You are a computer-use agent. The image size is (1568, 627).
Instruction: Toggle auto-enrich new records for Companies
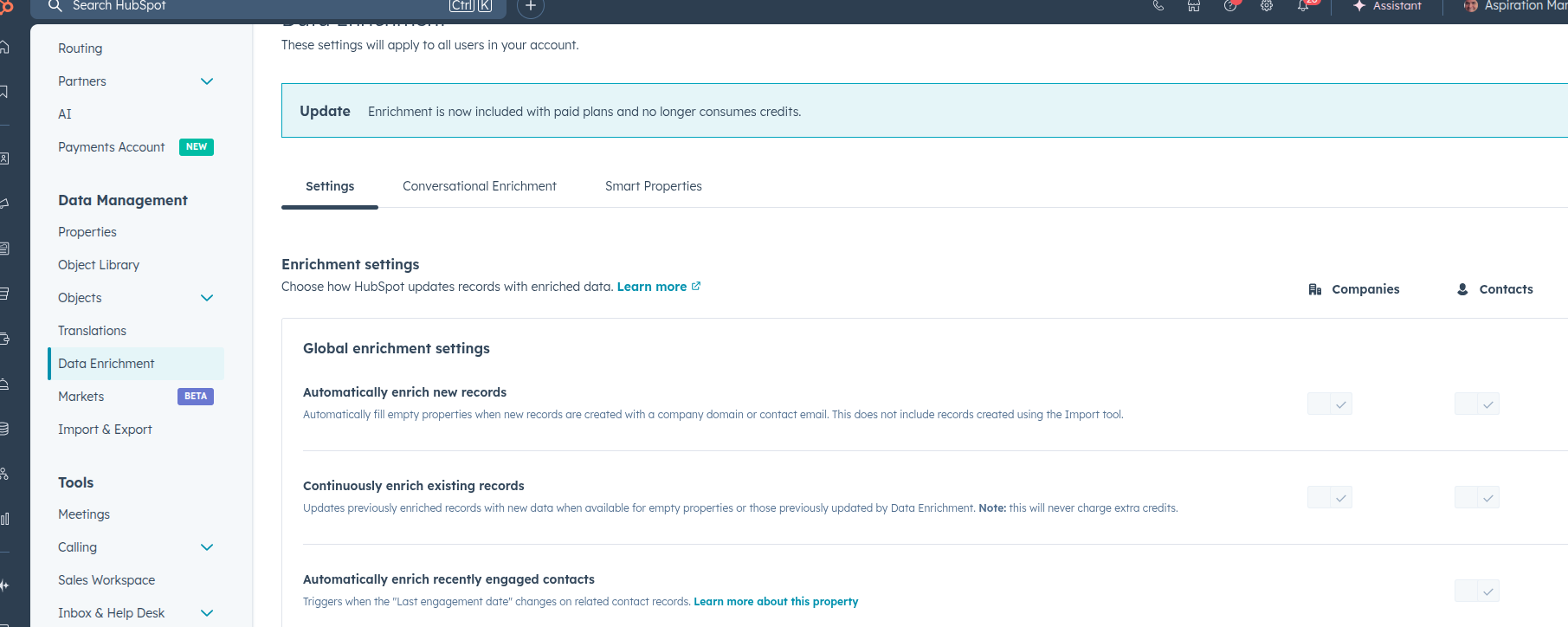[x=1330, y=404]
